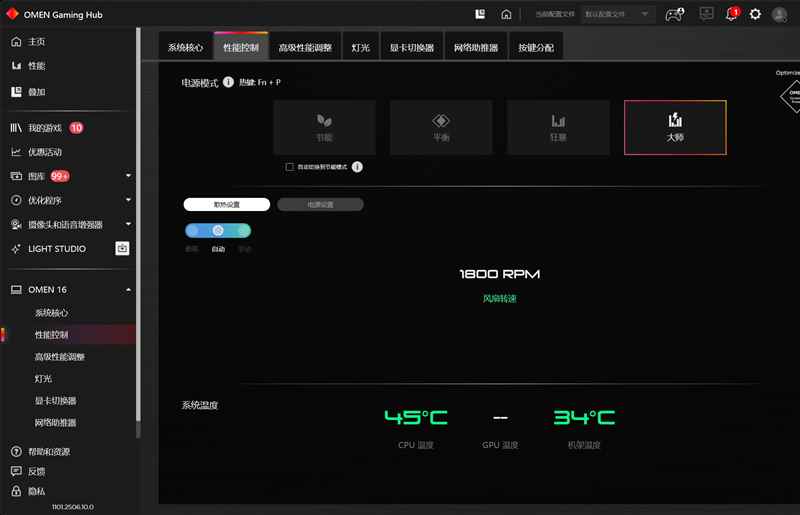
Task: Switch to the 按键分配 tab
Action: tap(536, 47)
